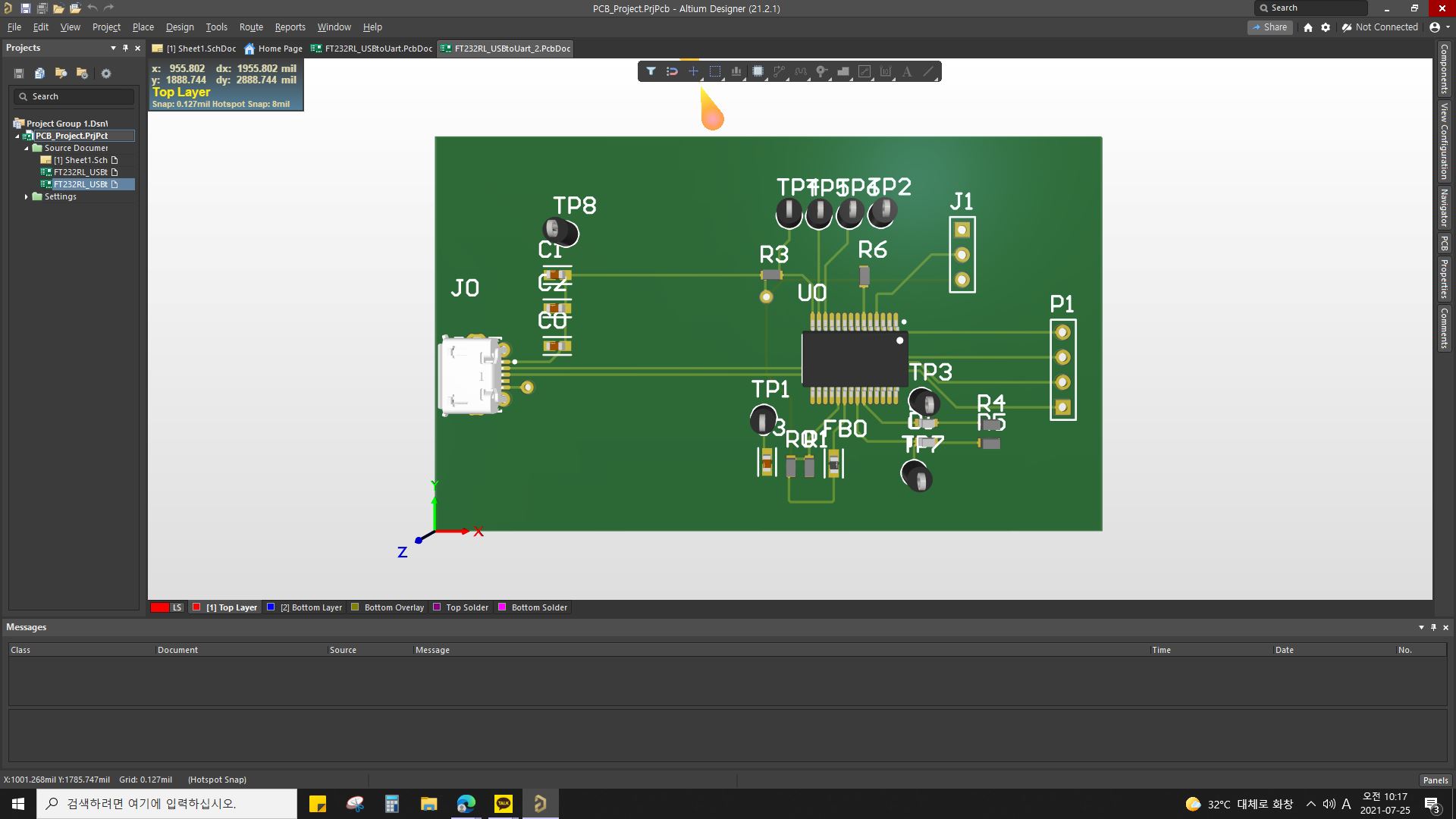Pin the Projects panel
This screenshot has width=1456, height=819.
(x=125, y=48)
